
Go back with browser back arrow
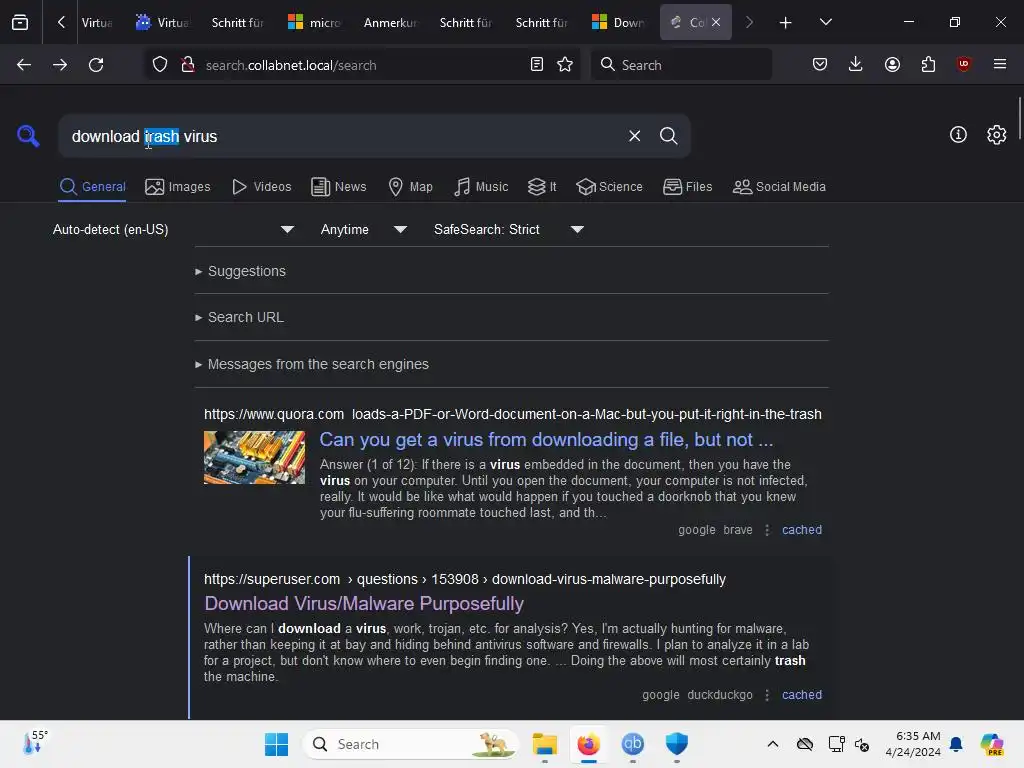pyautogui.click(x=24, y=65)
